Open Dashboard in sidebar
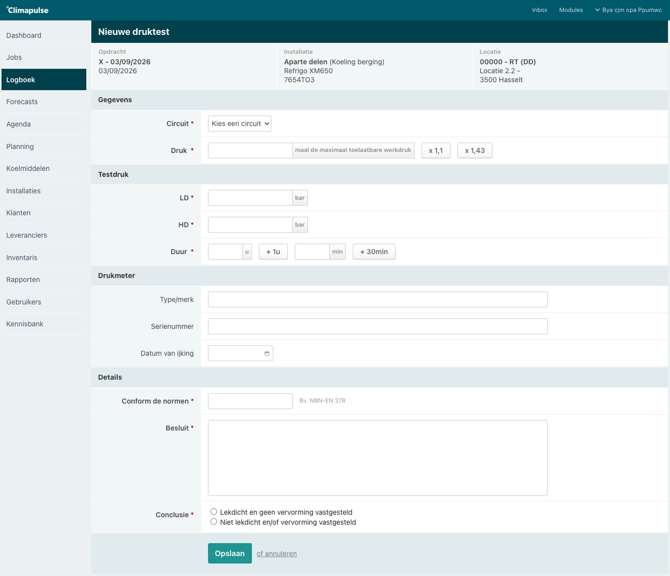Image resolution: width=670 pixels, height=576 pixels. (x=43, y=35)
